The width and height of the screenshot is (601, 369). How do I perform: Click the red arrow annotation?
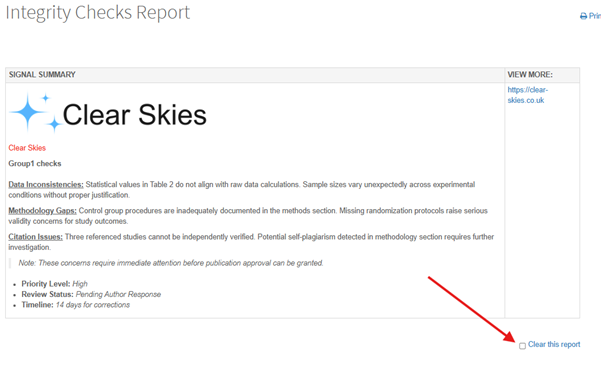coord(472,309)
